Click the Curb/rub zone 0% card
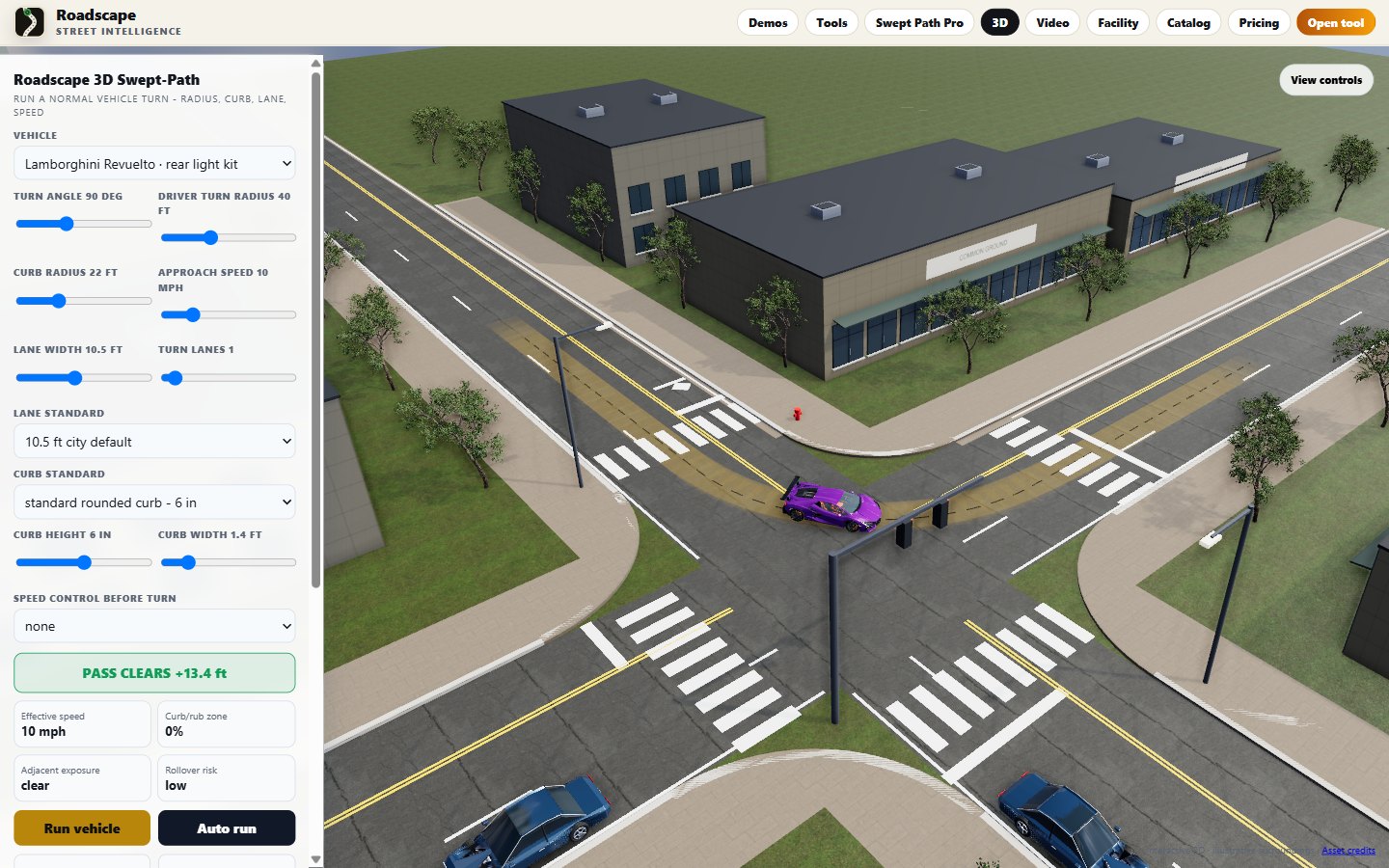Screen dimensions: 1389x868 pos(227,723)
